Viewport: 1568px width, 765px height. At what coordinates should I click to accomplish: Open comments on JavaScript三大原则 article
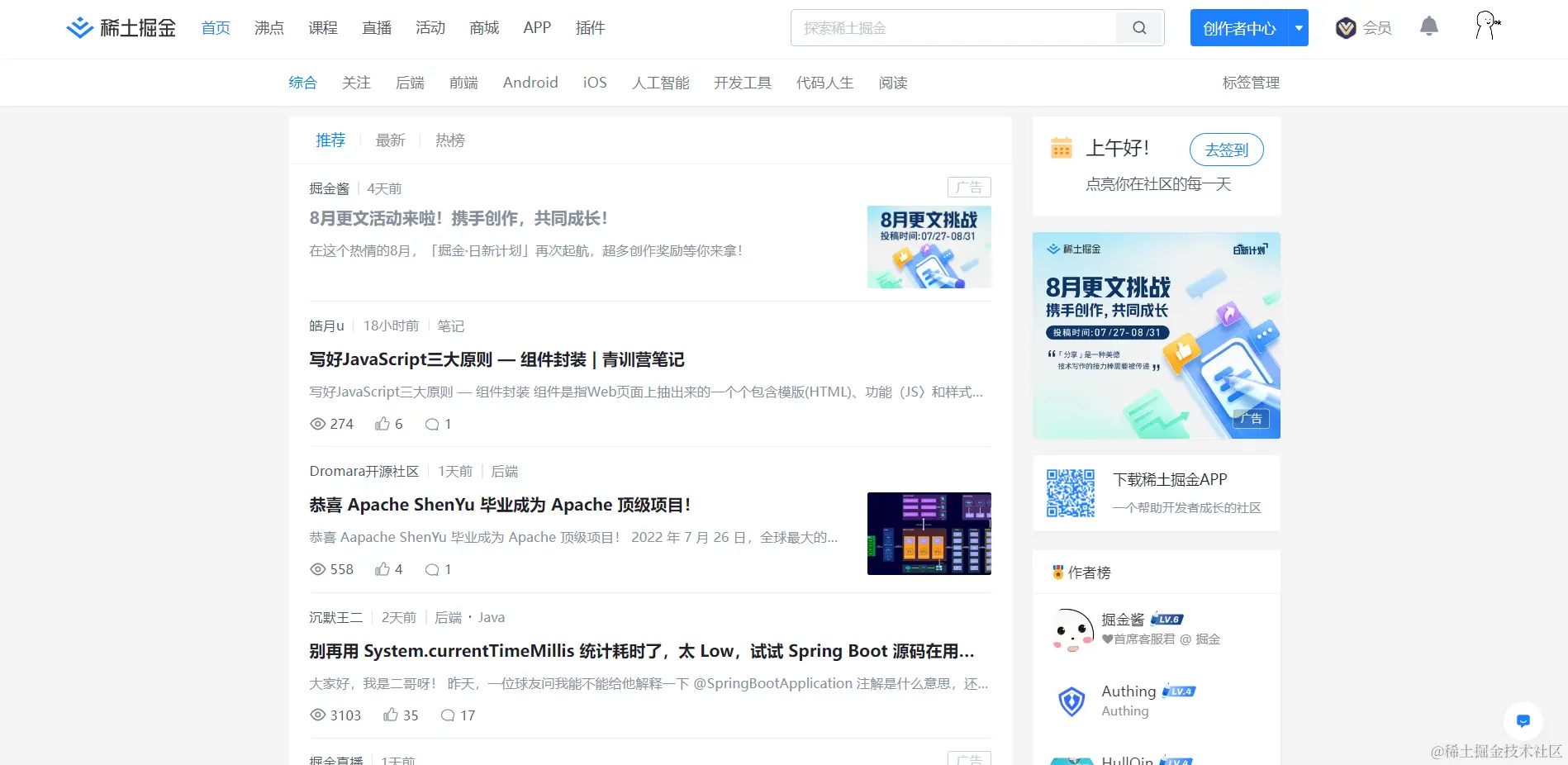[x=431, y=424]
